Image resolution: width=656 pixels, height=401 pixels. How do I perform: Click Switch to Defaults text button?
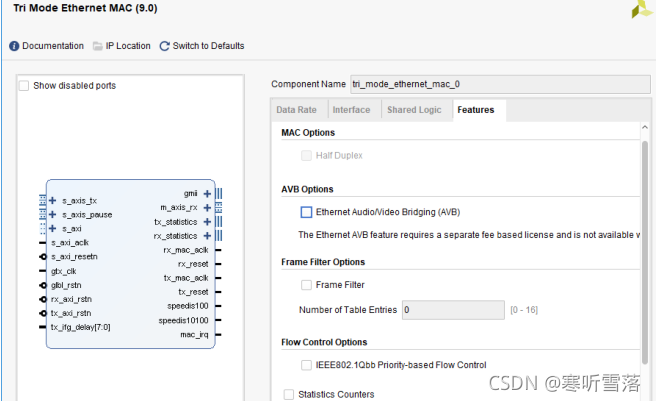[x=208, y=46]
